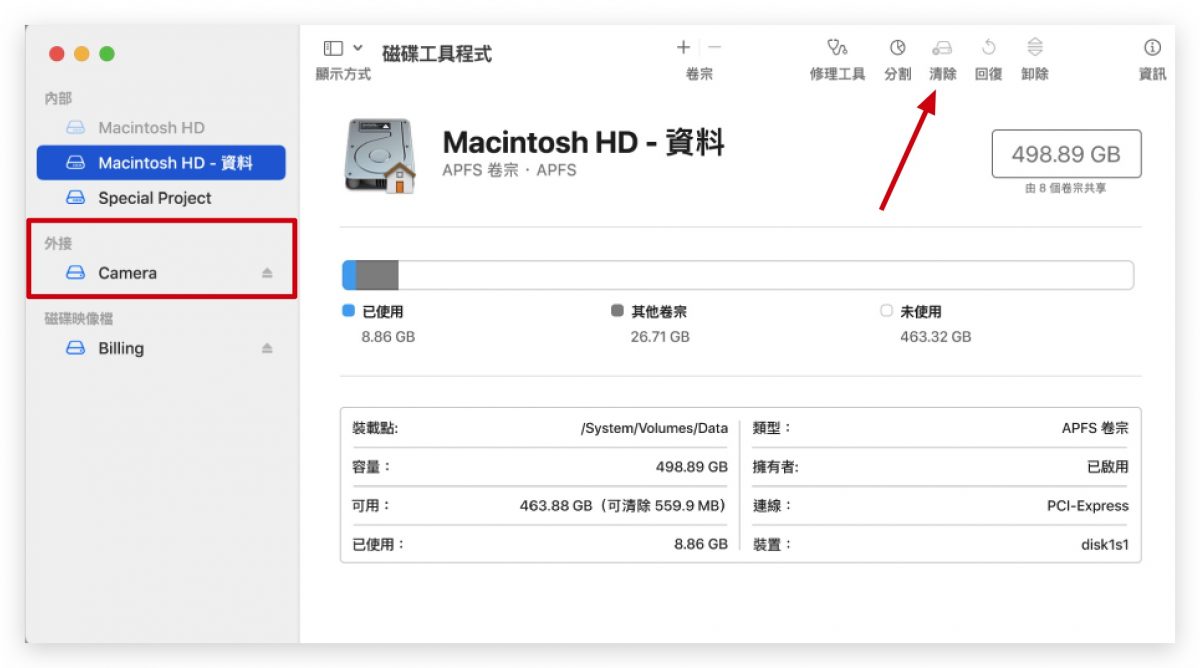This screenshot has width=1200, height=668.
Task: Open the 顯示方式 sidebar view button
Action: click(333, 48)
